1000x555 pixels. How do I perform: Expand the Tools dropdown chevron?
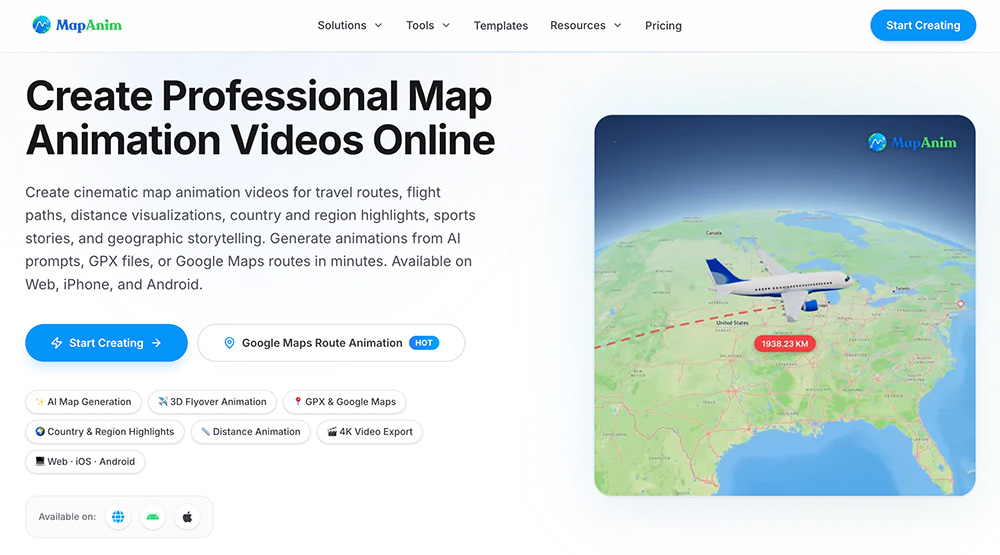click(446, 26)
